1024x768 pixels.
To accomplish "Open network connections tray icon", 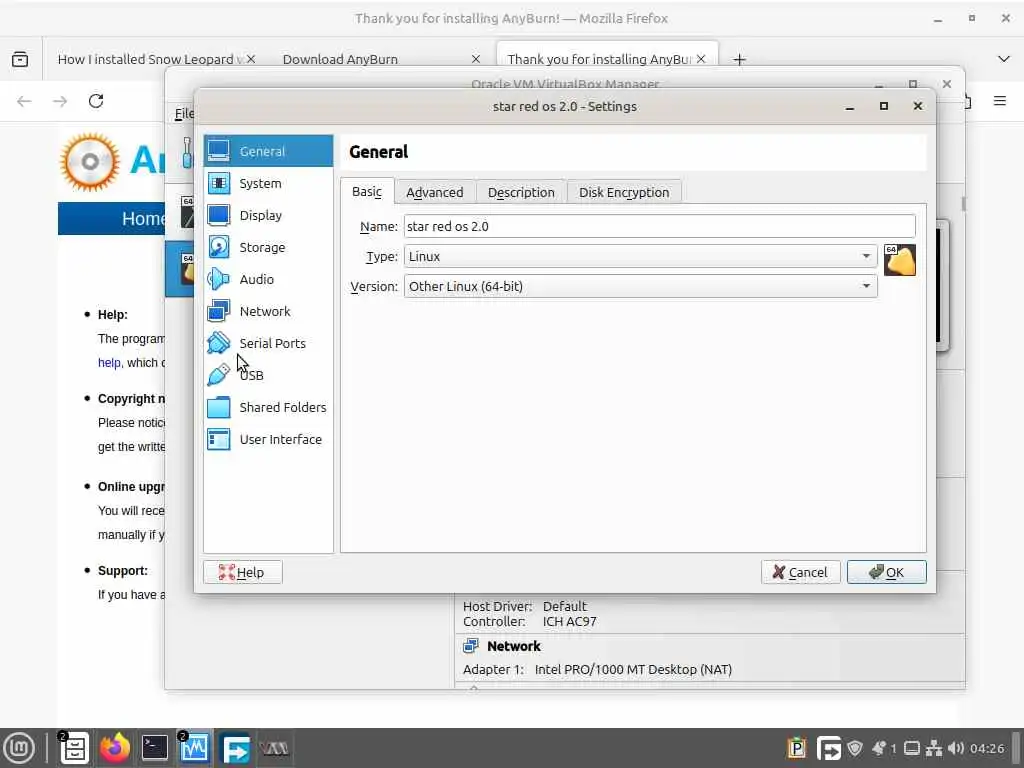I will 935,748.
